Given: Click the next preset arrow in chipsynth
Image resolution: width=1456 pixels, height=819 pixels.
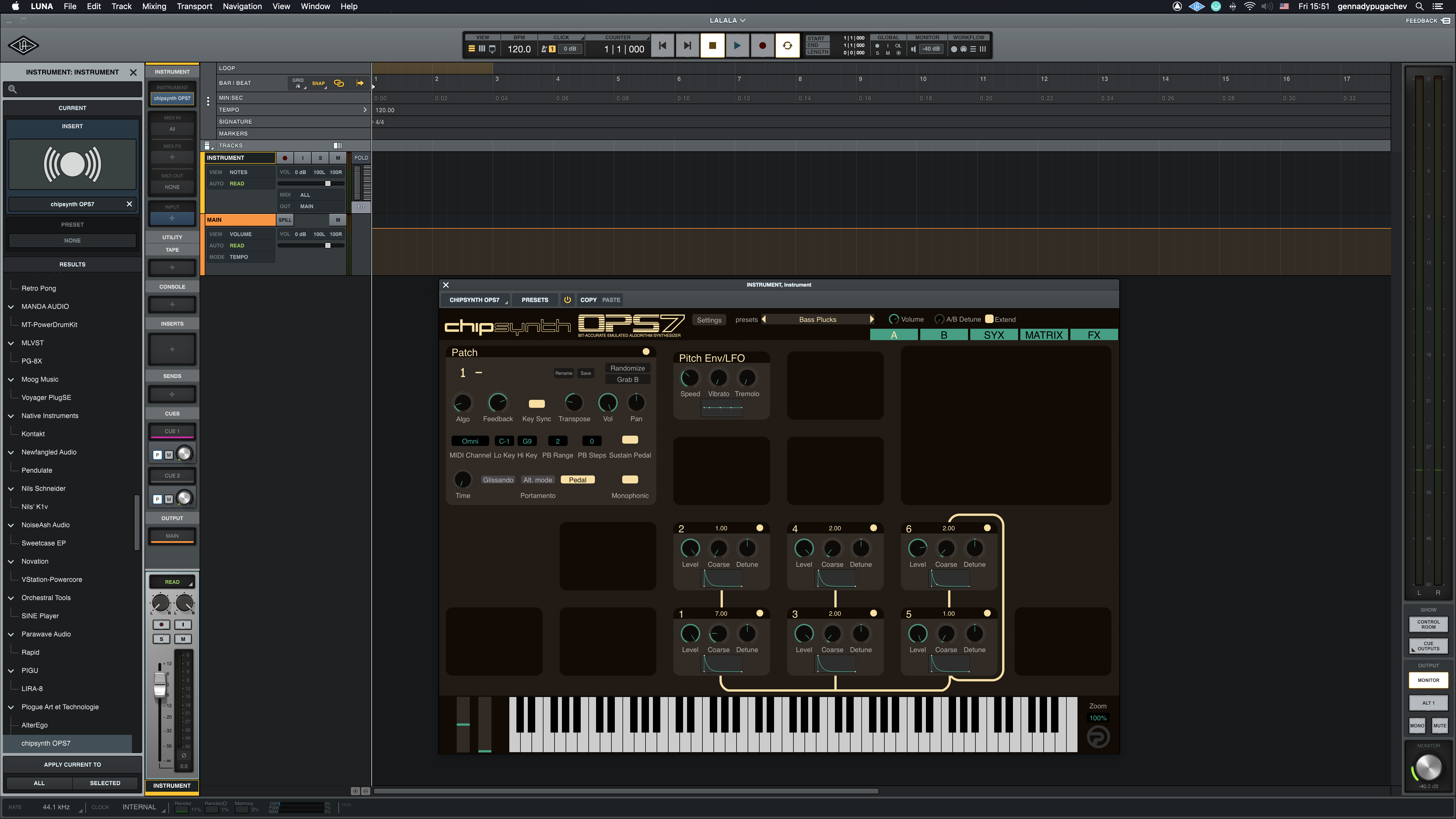Looking at the screenshot, I should coord(872,319).
